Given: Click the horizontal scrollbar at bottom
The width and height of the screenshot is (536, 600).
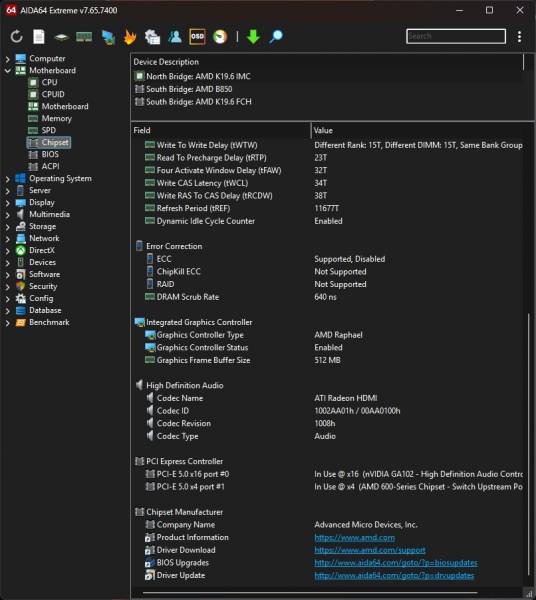Looking at the screenshot, I should (310, 593).
